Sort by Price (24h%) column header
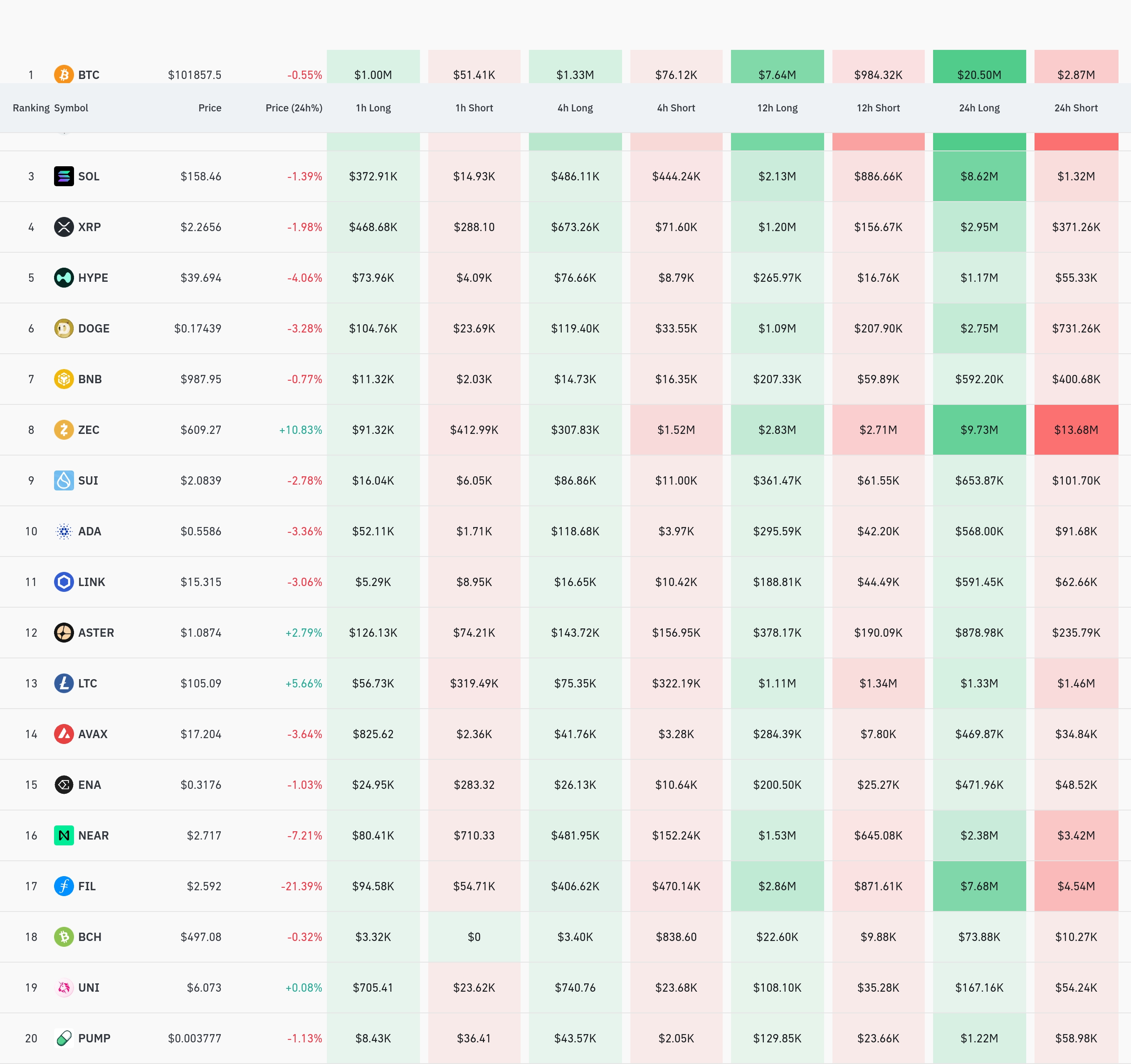This screenshot has height=1064, width=1131. click(294, 108)
